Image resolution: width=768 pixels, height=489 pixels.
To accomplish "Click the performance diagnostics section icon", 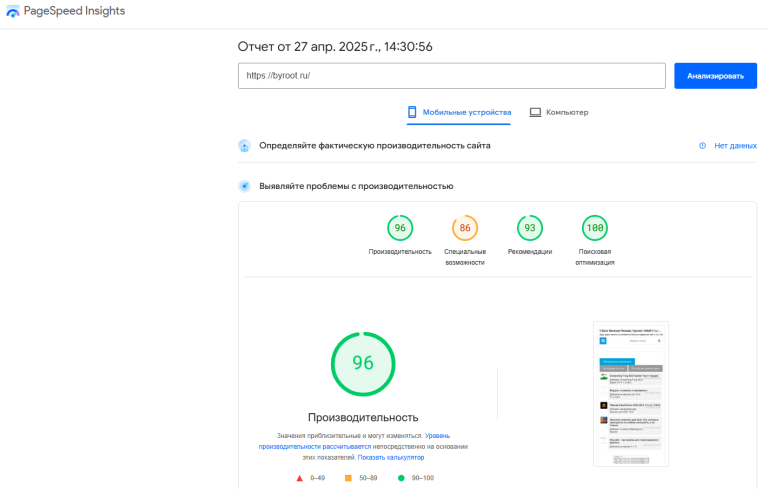I will [244, 186].
